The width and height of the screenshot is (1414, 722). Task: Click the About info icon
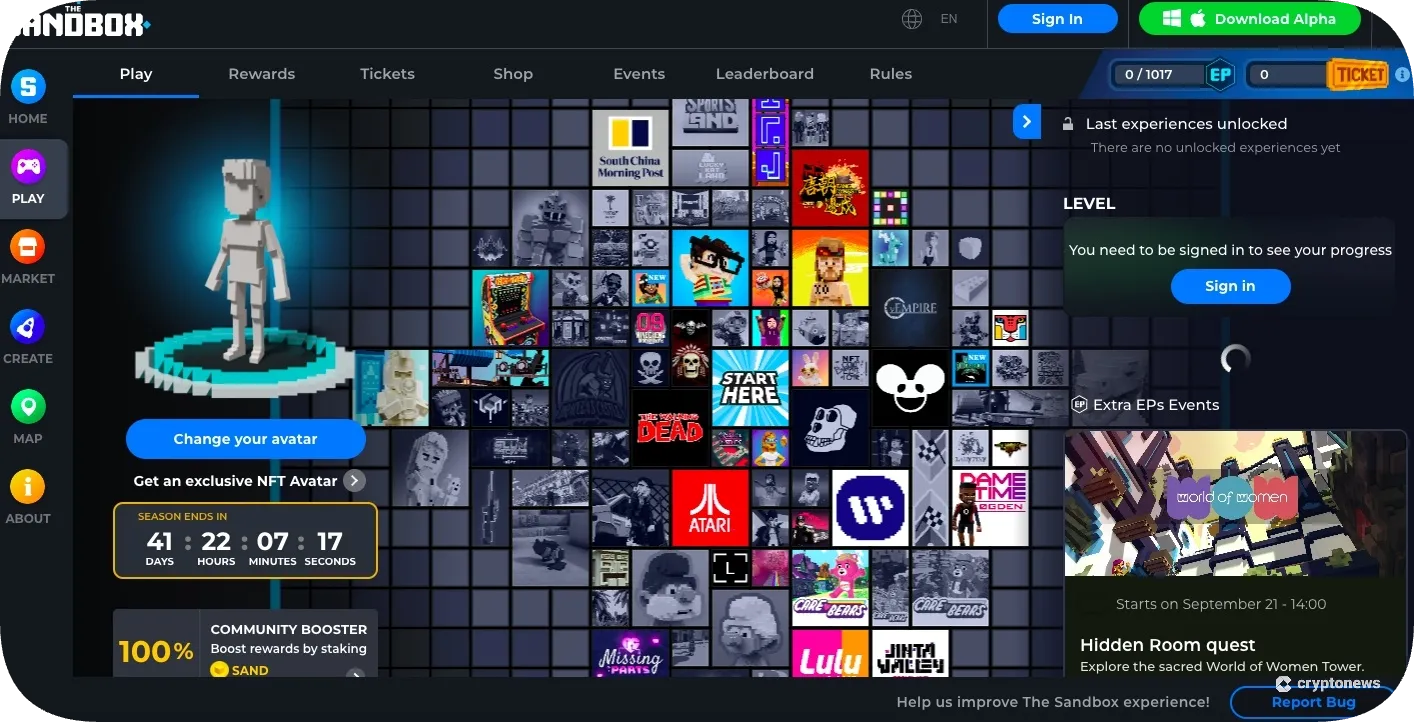tap(28, 487)
